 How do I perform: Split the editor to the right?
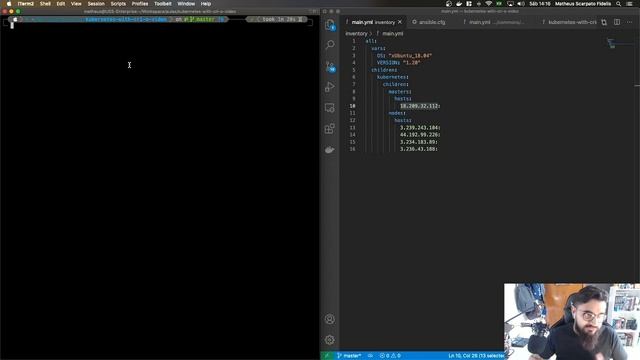617,22
